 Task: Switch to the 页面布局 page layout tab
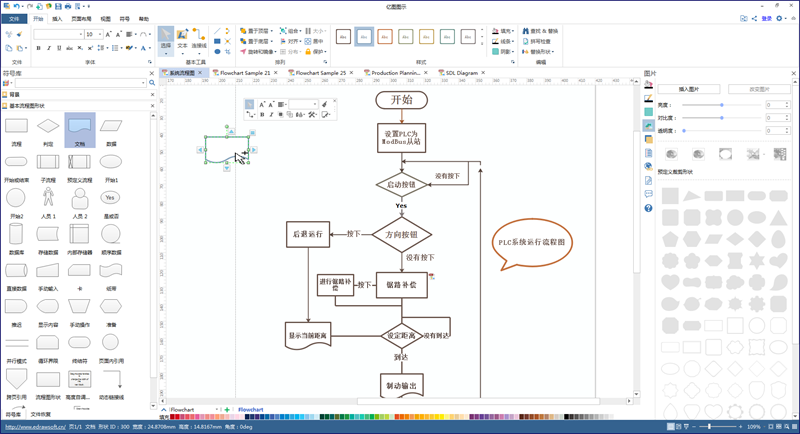coord(81,19)
